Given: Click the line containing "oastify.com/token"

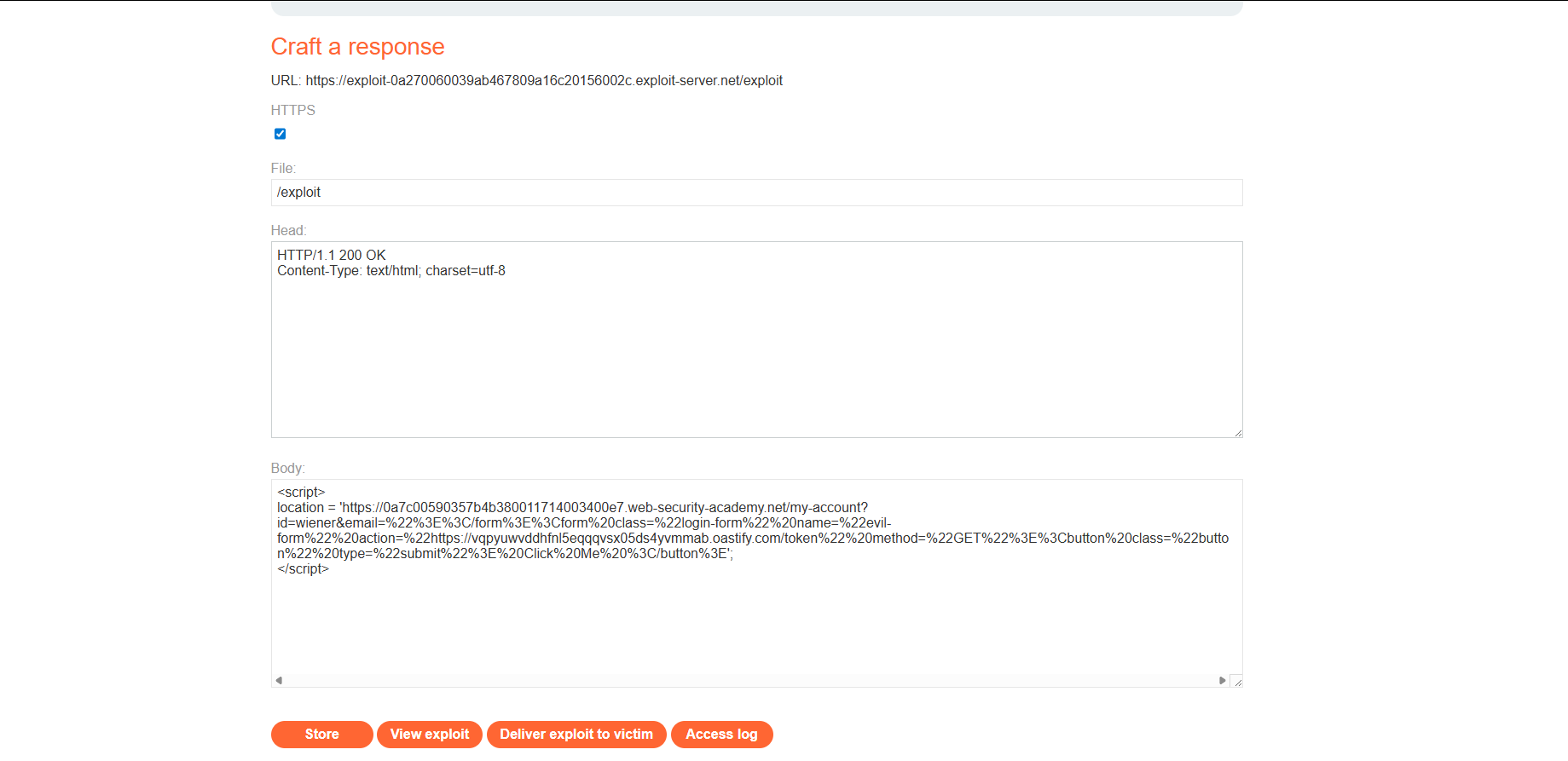Looking at the screenshot, I should (753, 539).
